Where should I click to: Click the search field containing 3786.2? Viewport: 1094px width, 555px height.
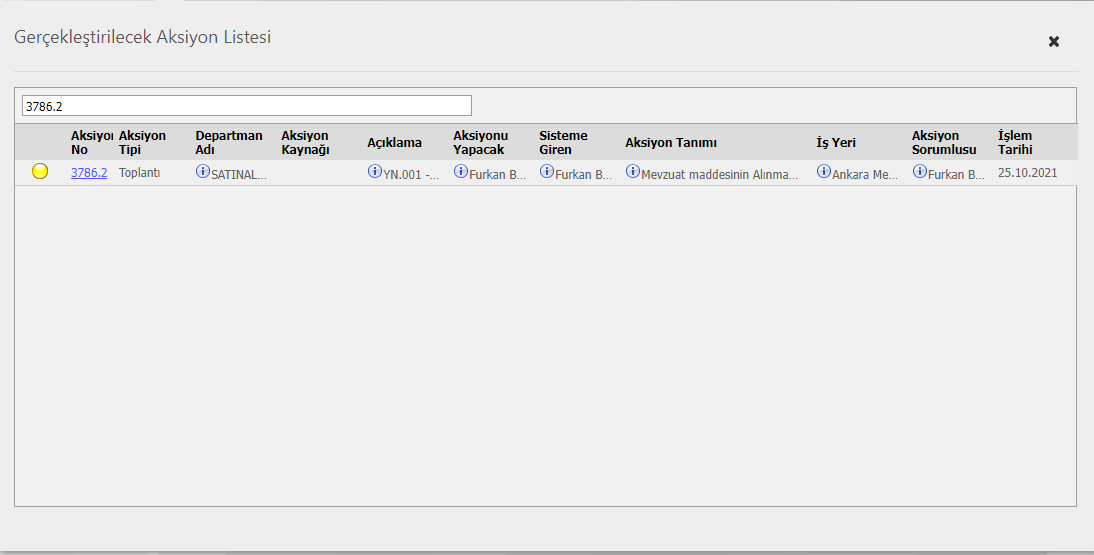click(246, 105)
